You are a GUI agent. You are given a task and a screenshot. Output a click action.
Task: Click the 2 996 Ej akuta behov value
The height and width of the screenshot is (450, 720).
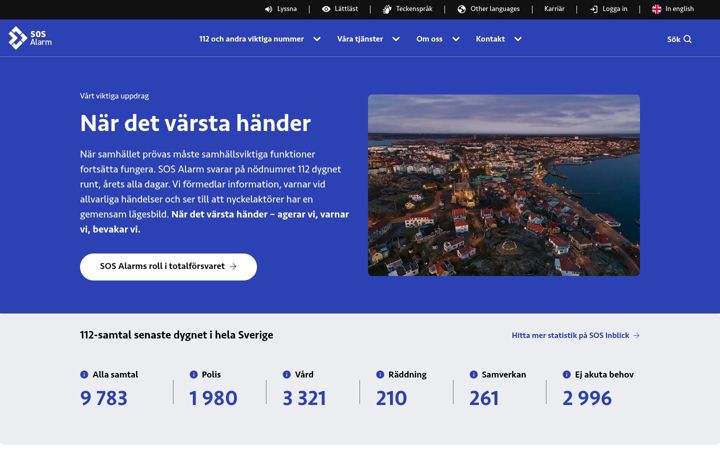(x=587, y=398)
